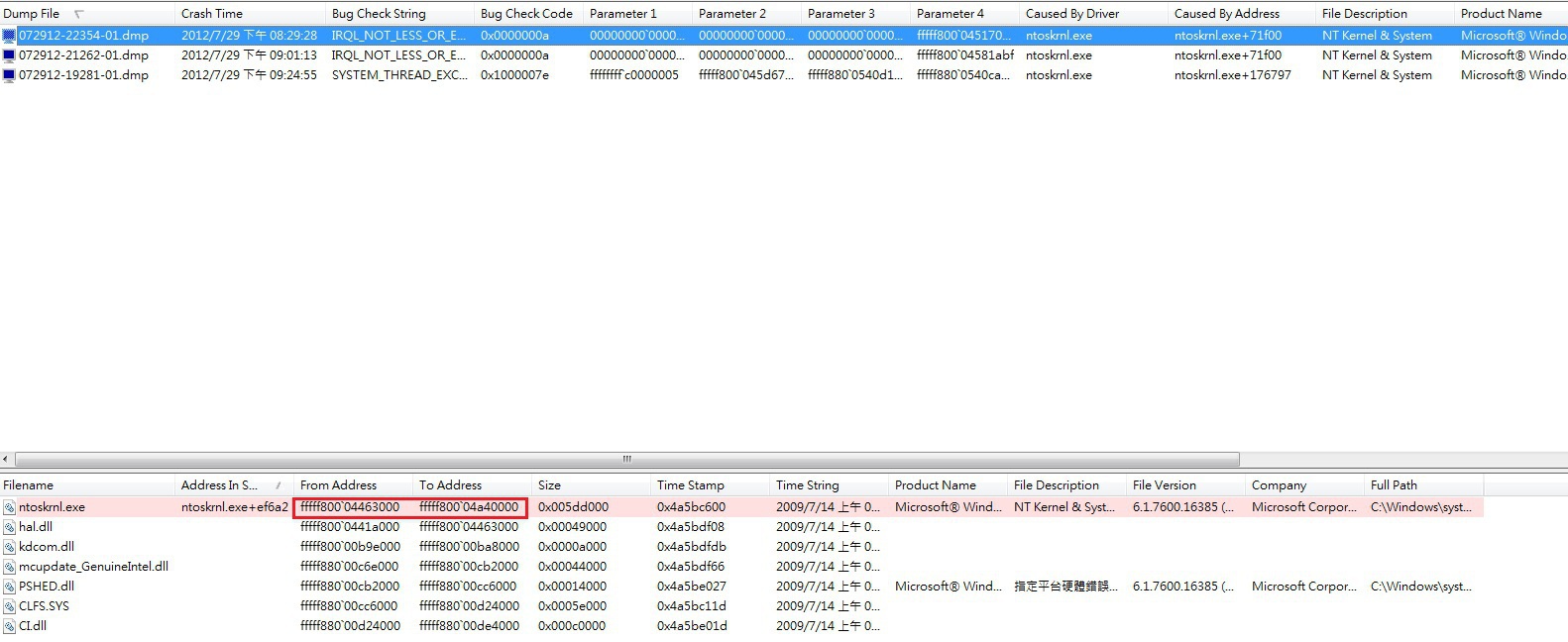Click the 072912-22354-01.dmp file icon

tap(9, 36)
